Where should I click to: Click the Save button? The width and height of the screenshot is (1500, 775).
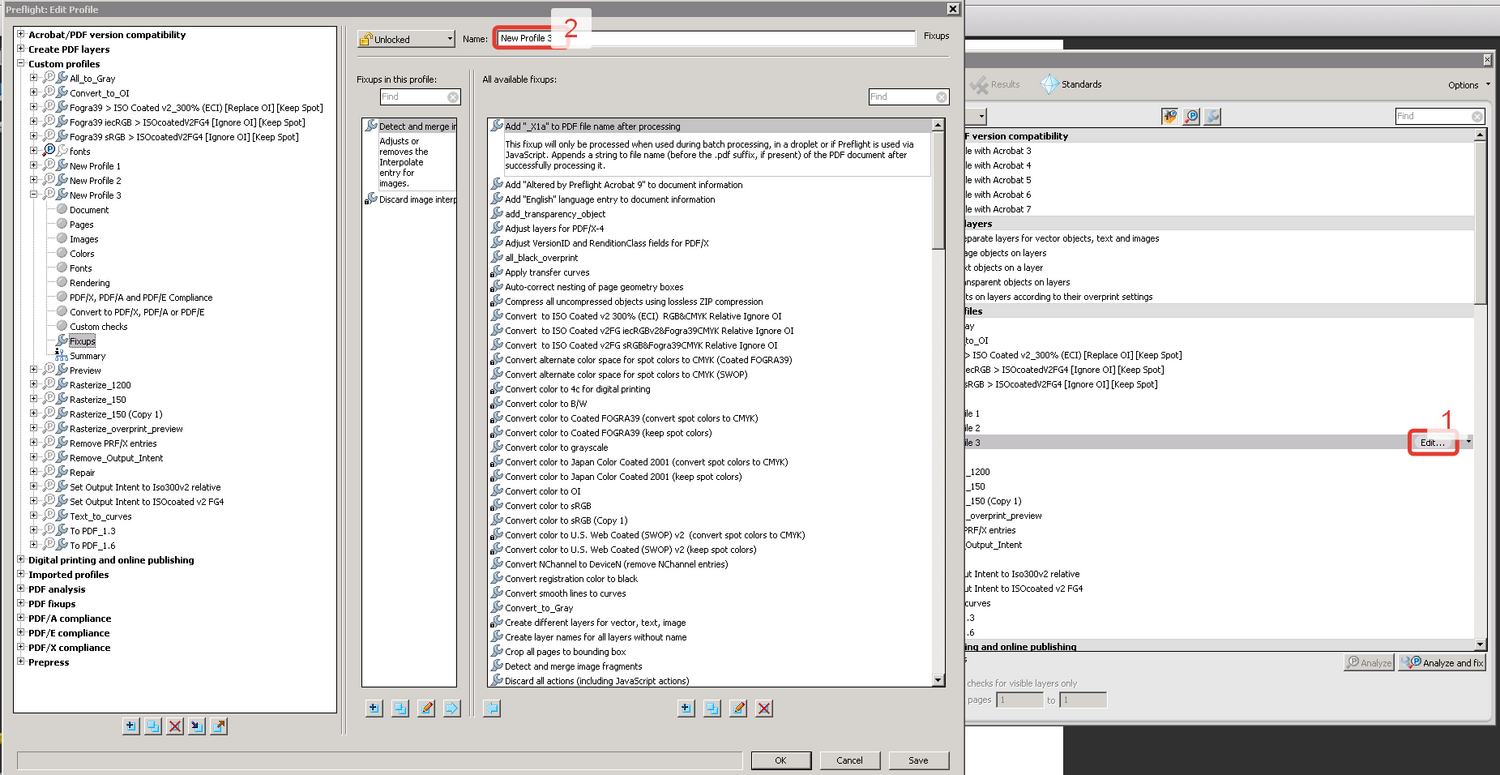918,760
